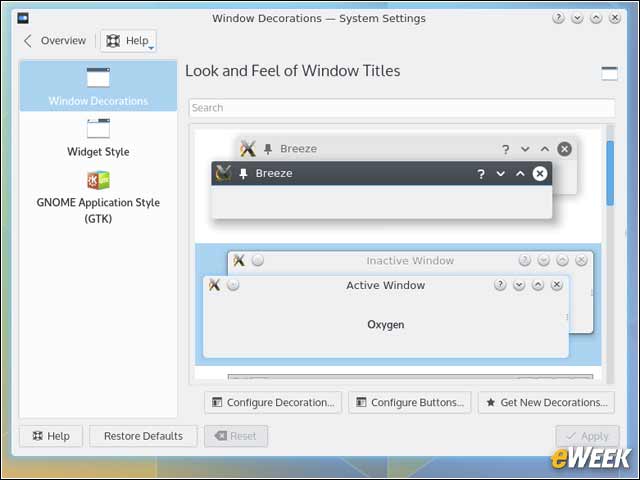Click the Widget Style window icon
The height and width of the screenshot is (480, 640).
[98, 128]
